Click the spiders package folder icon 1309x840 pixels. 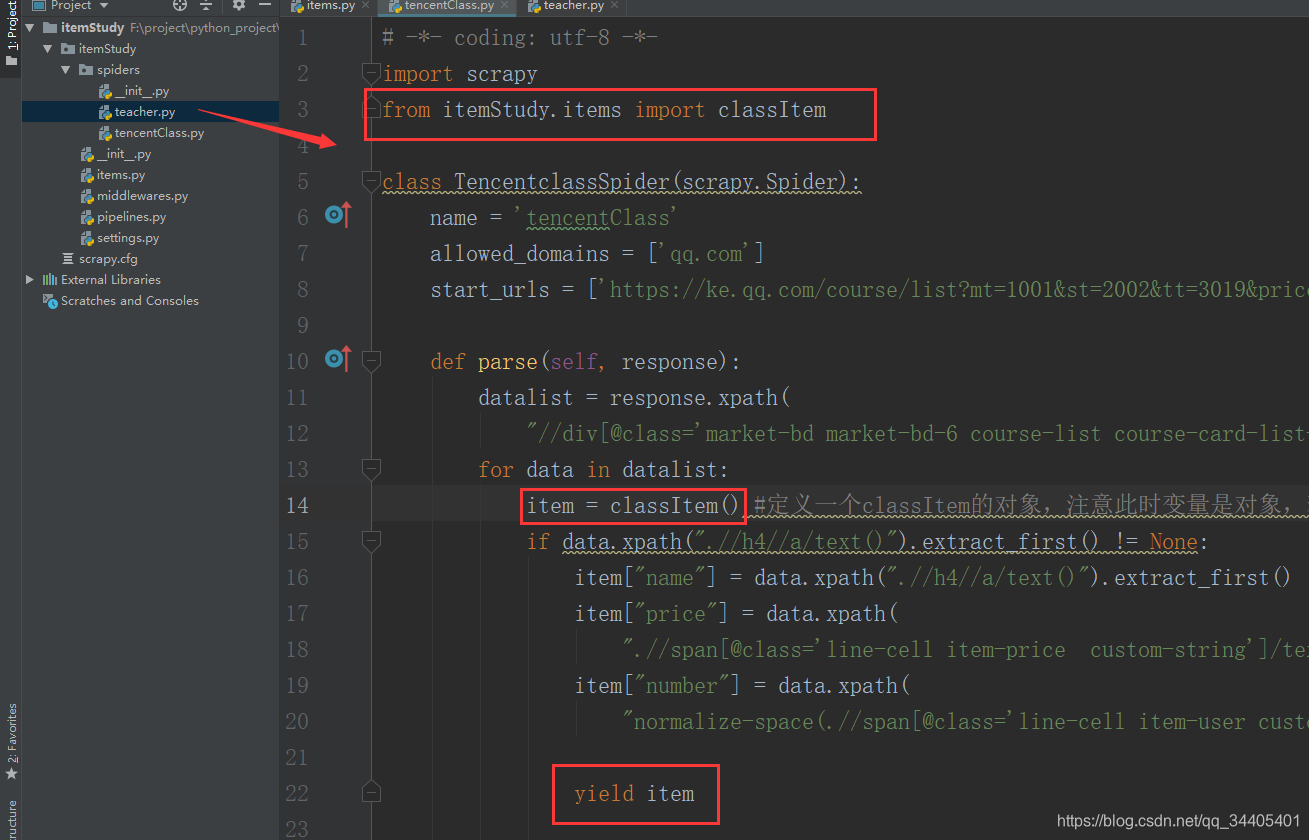pyautogui.click(x=86, y=70)
